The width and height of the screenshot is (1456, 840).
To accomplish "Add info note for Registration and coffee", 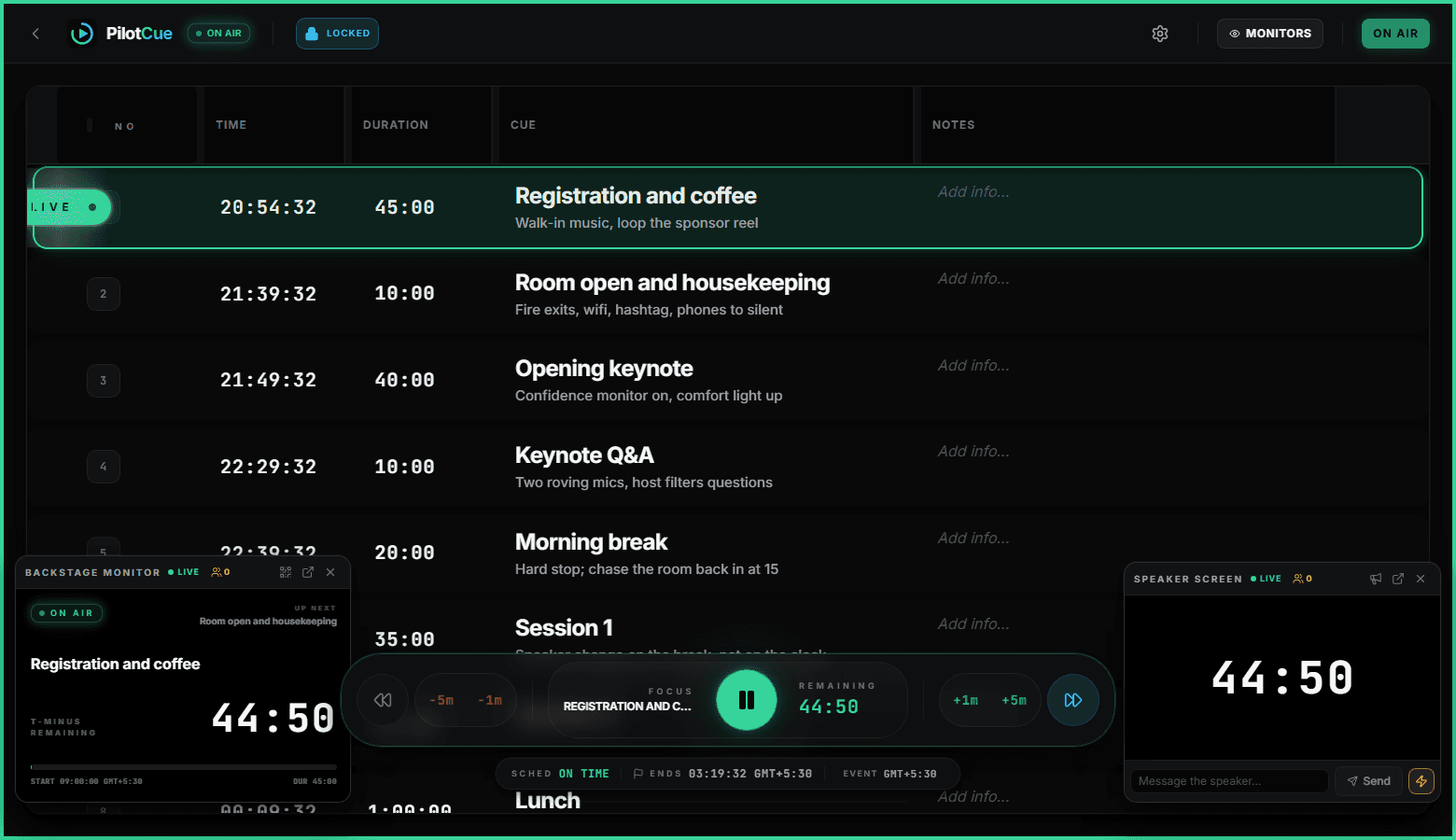I will pyautogui.click(x=973, y=192).
